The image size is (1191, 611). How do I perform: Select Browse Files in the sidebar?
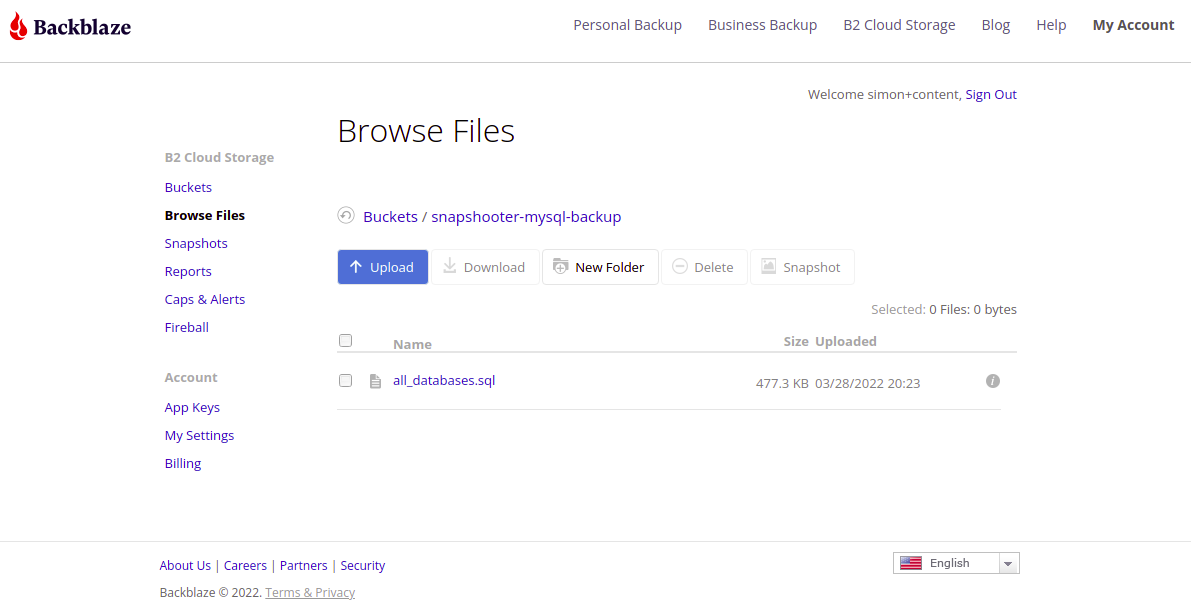pos(205,215)
